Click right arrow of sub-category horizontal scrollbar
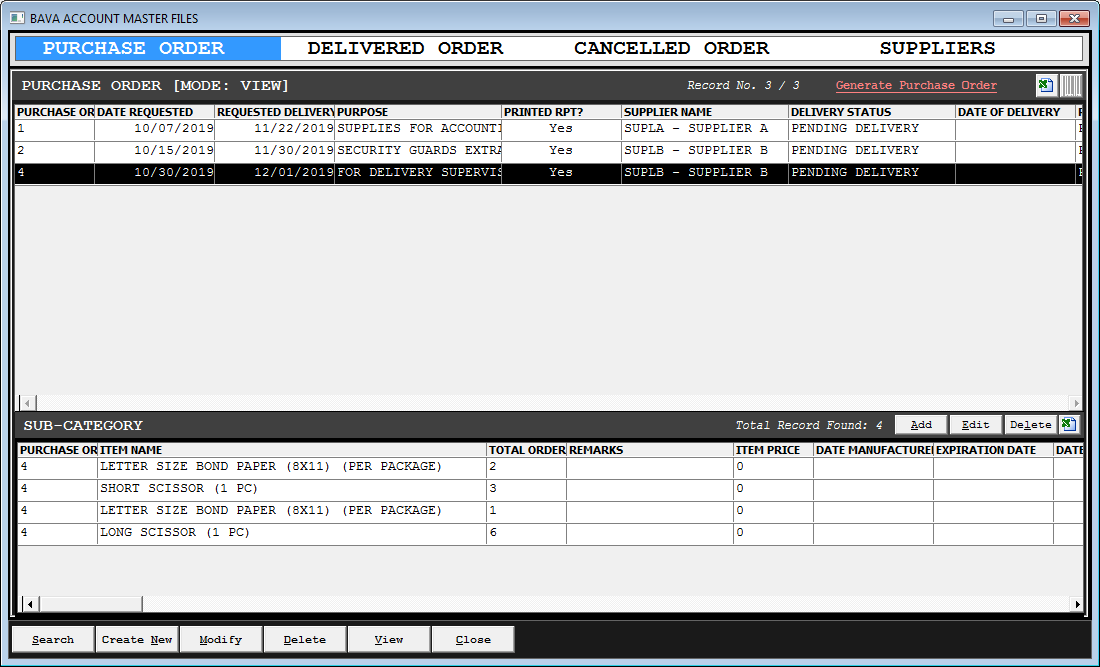 point(1077,604)
